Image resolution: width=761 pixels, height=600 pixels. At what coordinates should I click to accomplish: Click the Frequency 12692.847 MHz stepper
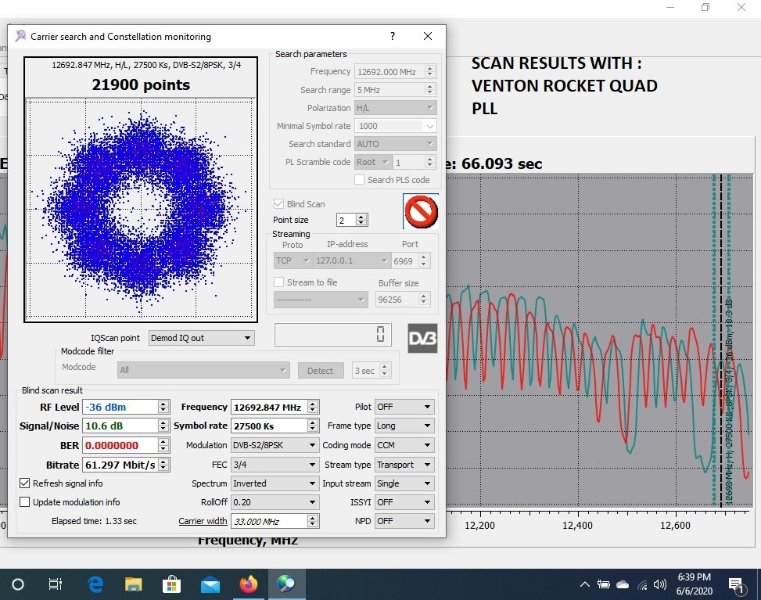coord(313,407)
